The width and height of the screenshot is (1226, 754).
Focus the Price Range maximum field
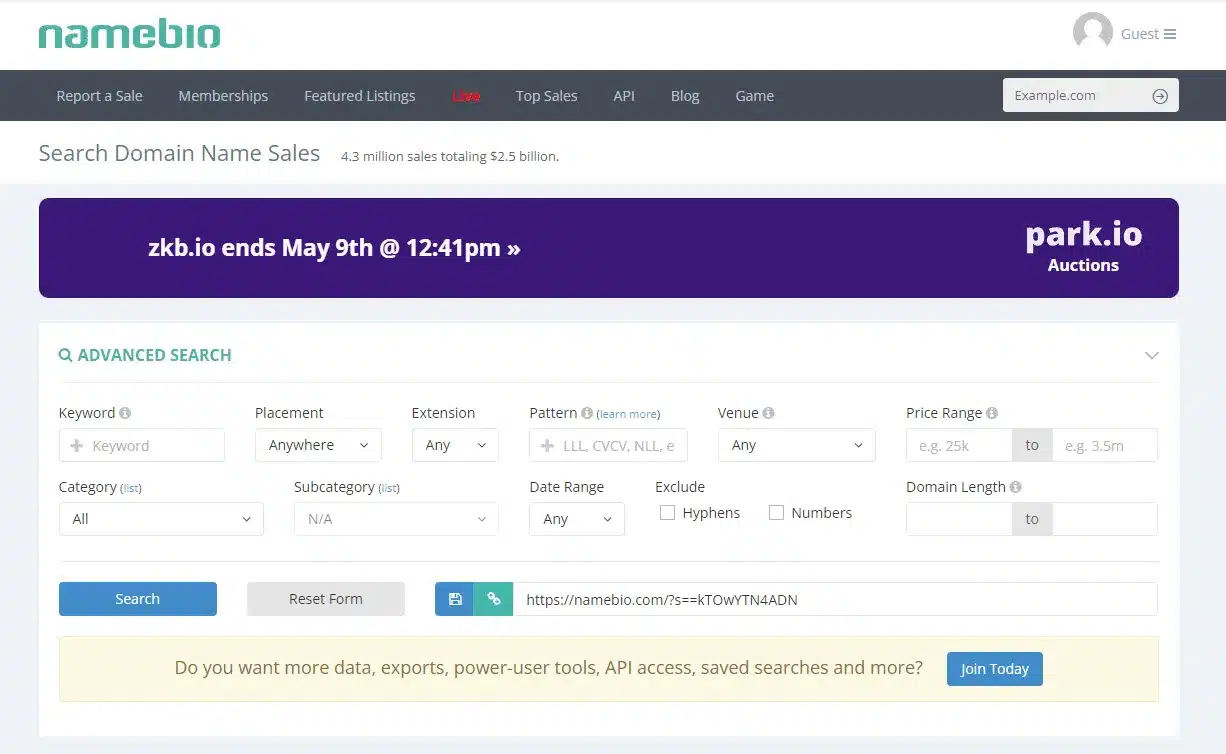(x=1105, y=446)
